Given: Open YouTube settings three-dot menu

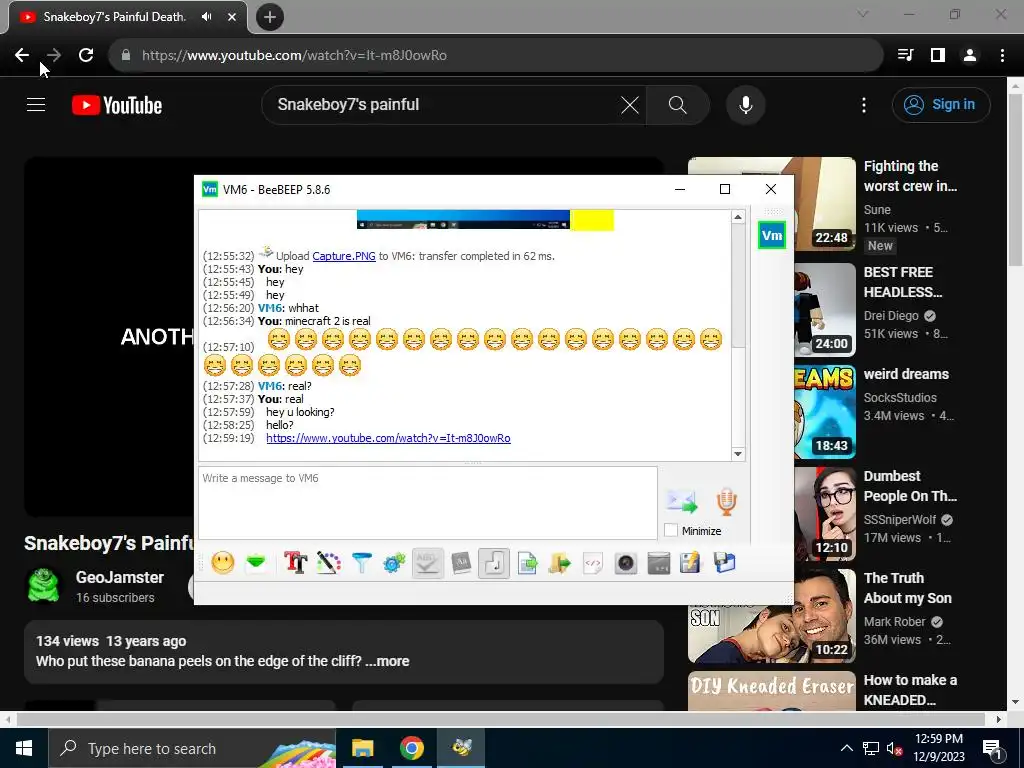Looking at the screenshot, I should (x=864, y=105).
